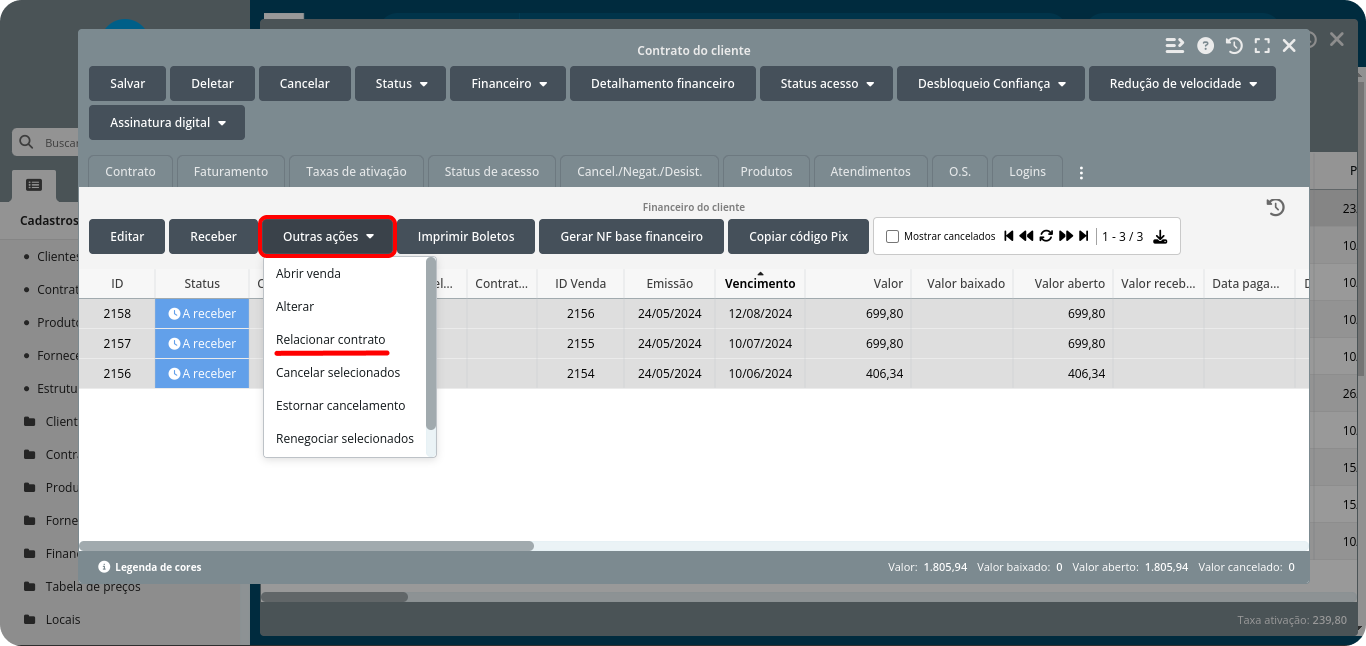Switch to the Faturamento tab

pyautogui.click(x=231, y=172)
